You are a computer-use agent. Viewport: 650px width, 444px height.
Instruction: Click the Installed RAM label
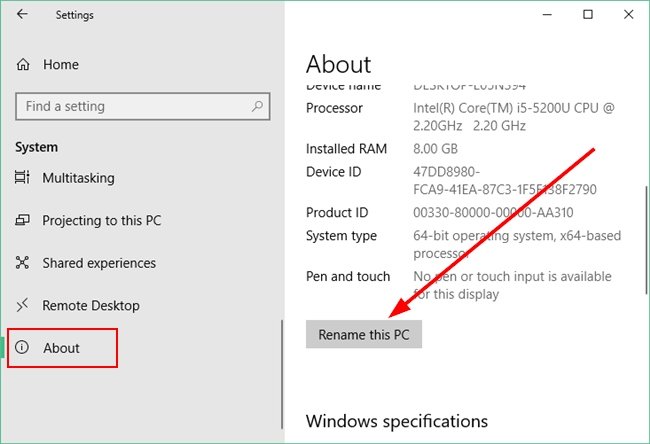[346, 148]
